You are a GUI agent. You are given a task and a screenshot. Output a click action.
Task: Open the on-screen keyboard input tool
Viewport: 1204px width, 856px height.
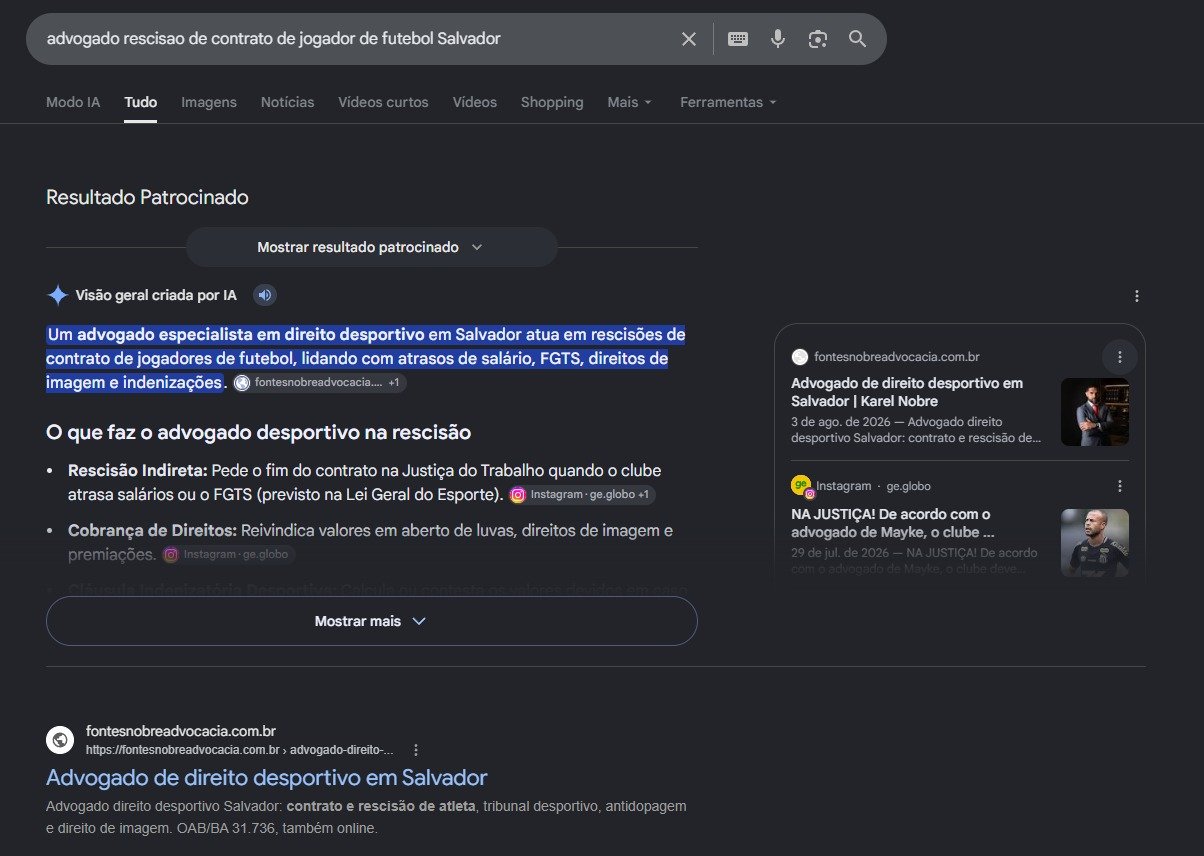click(x=738, y=39)
